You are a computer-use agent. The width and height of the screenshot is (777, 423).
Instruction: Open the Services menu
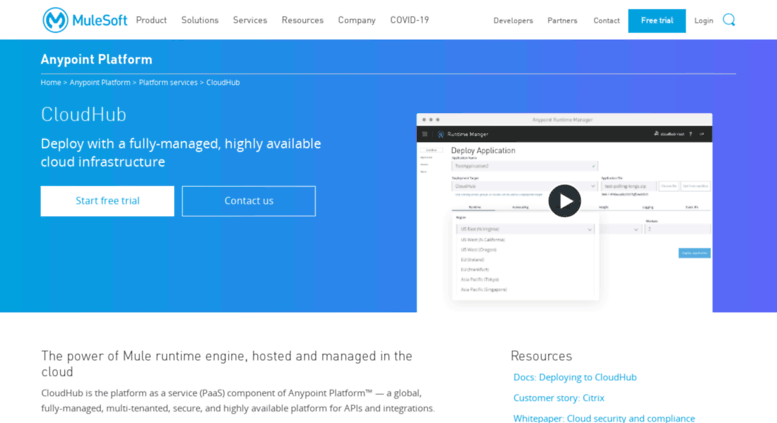pyautogui.click(x=250, y=20)
